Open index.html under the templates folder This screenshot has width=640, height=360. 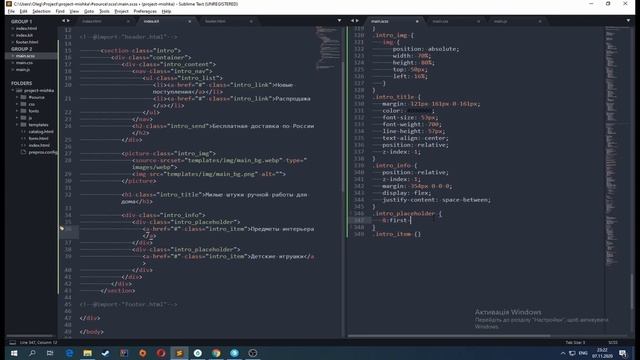[39, 145]
